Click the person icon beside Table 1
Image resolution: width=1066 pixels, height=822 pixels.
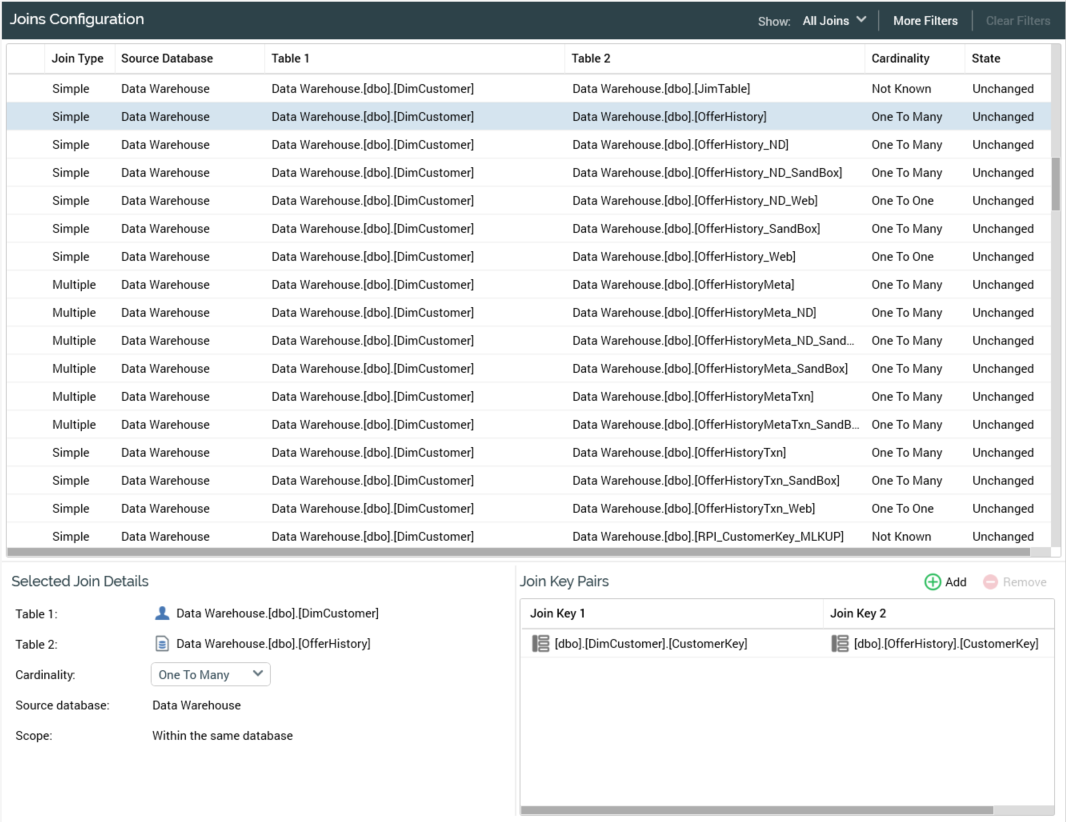coord(162,613)
